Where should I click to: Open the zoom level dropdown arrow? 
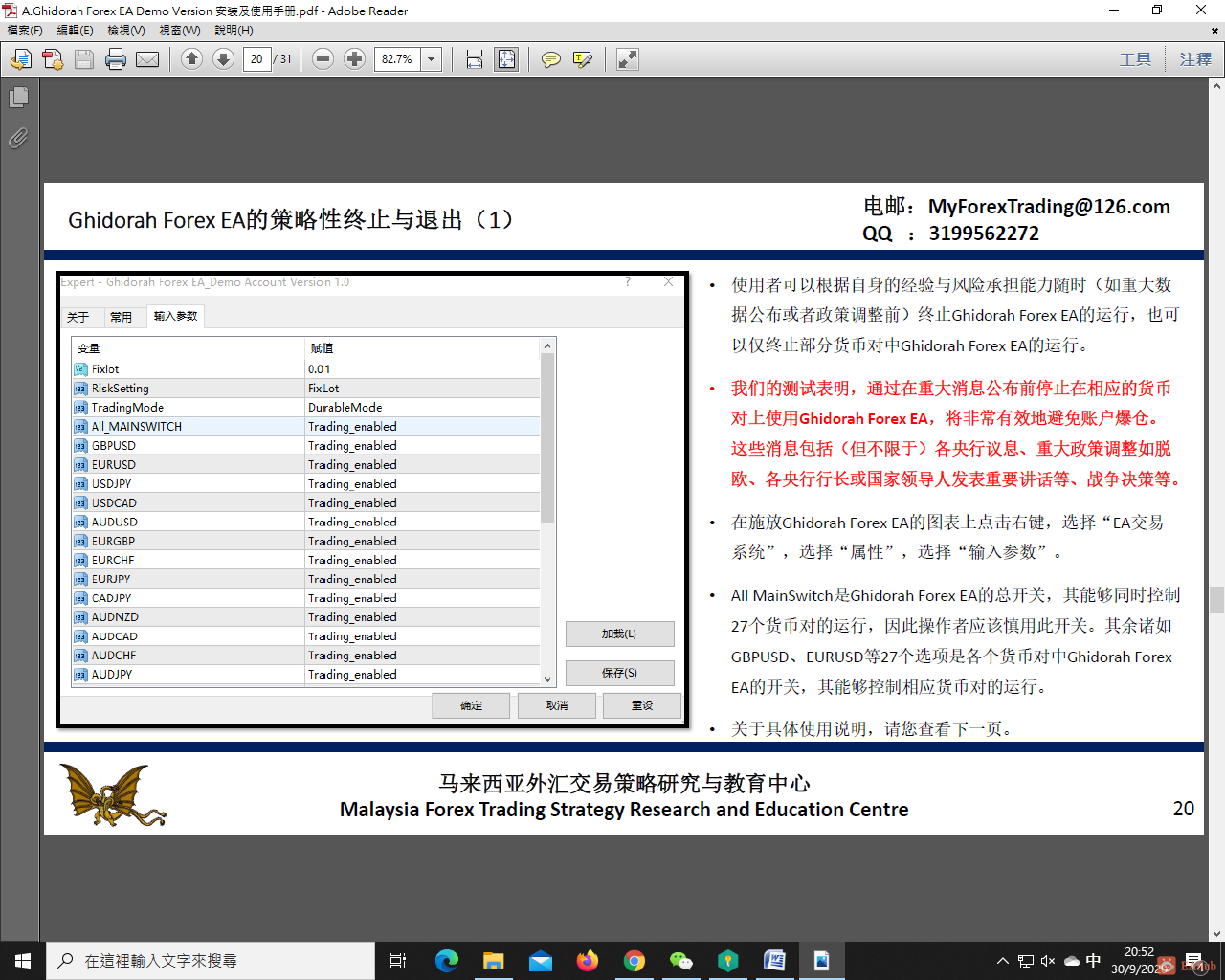pyautogui.click(x=432, y=59)
